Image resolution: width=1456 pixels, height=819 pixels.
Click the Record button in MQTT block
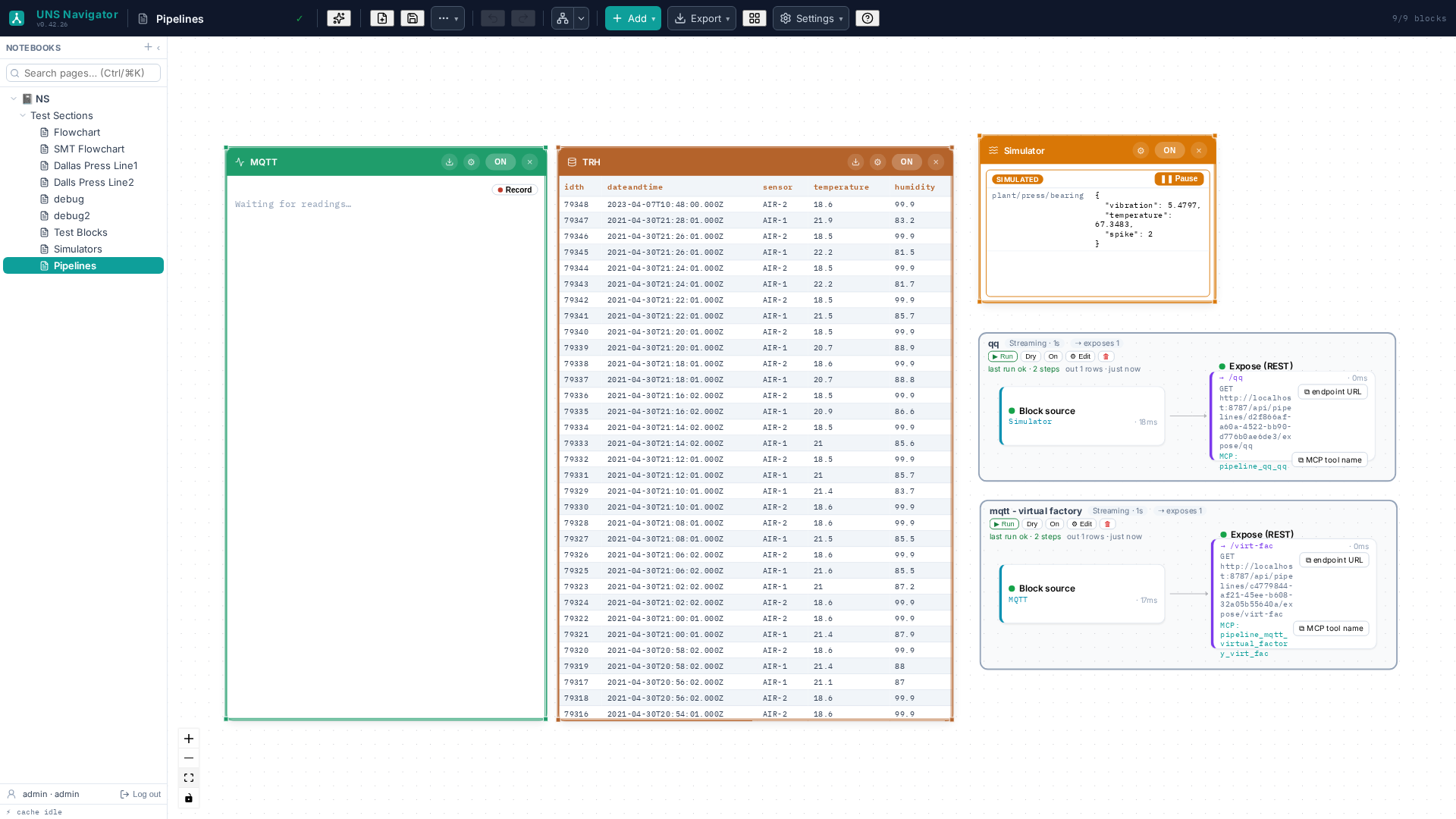coord(515,190)
